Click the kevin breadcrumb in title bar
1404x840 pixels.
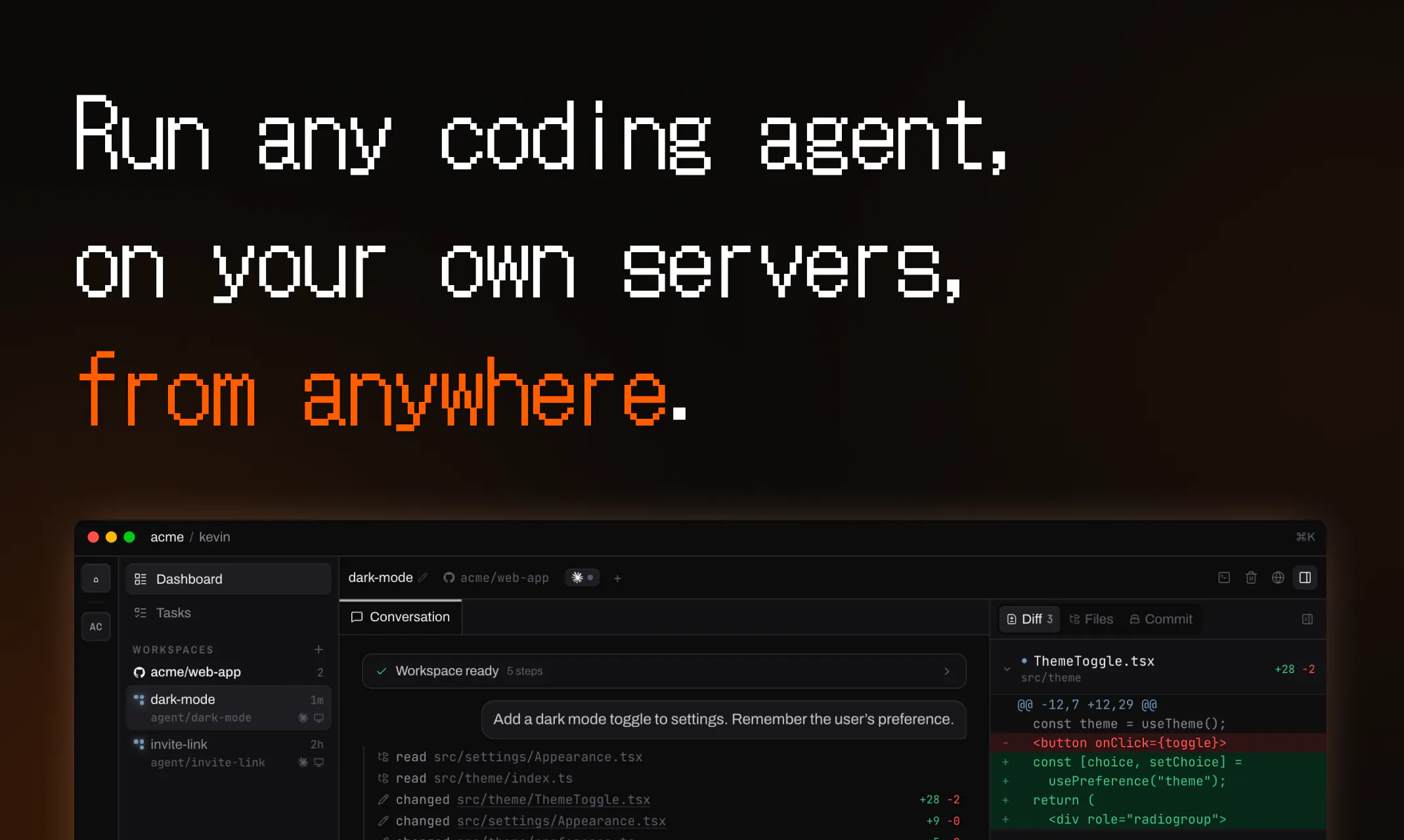[214, 537]
